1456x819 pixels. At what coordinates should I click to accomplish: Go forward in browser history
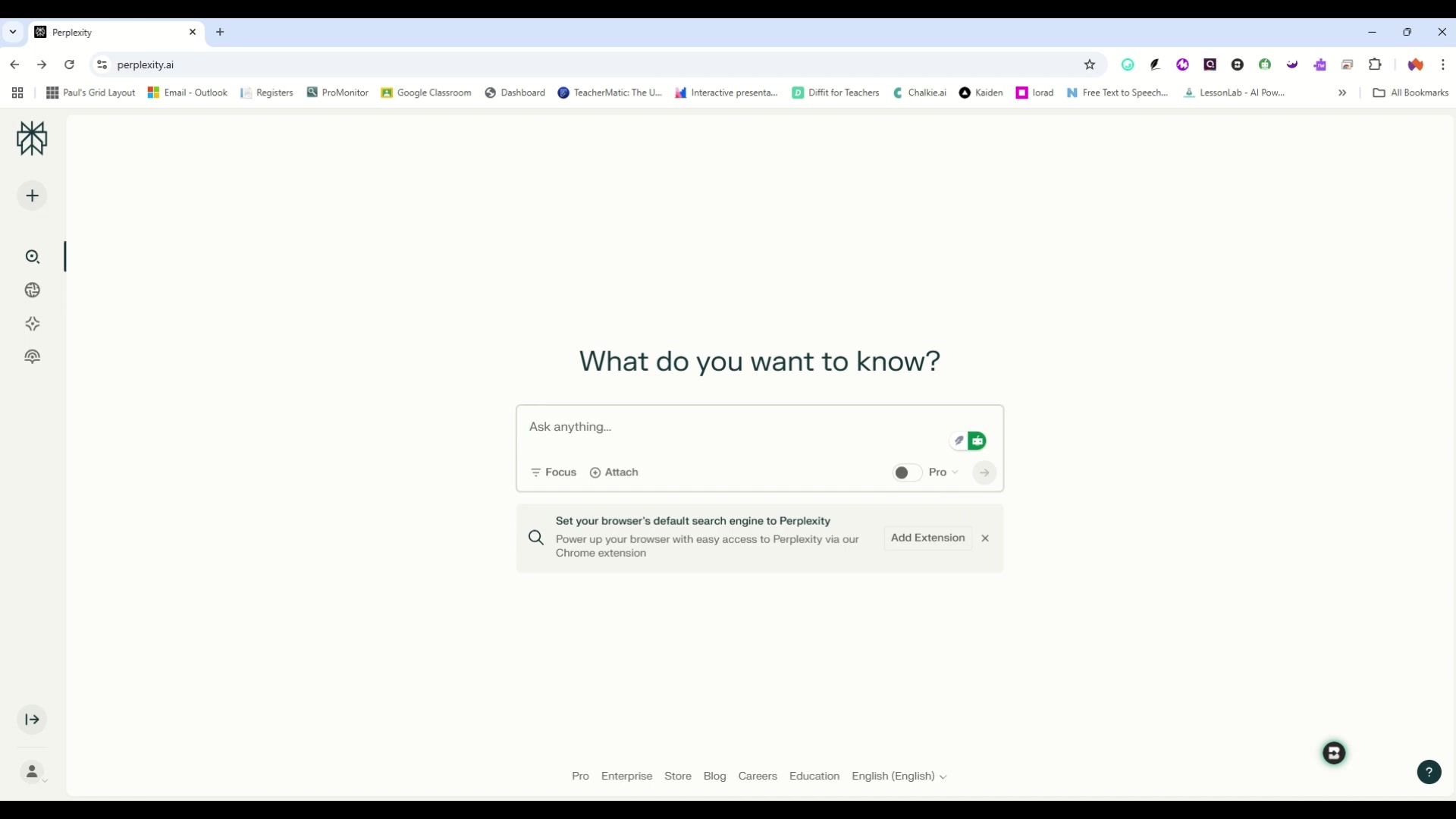(42, 64)
